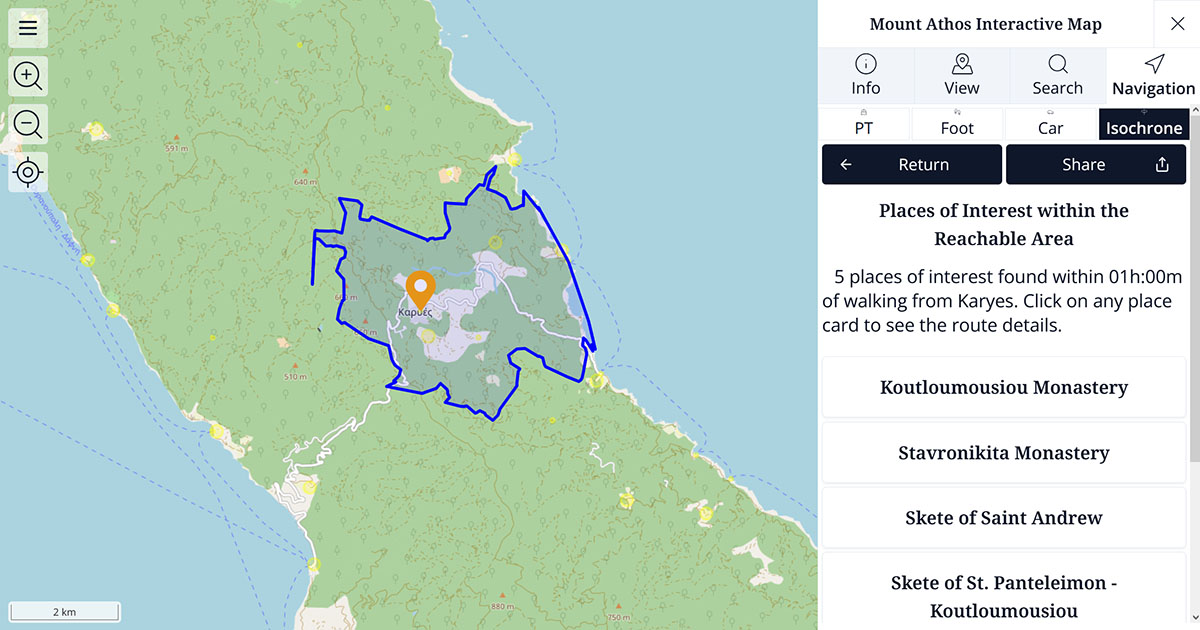Open the Search tab
This screenshot has height=630, width=1200.
tap(1057, 76)
